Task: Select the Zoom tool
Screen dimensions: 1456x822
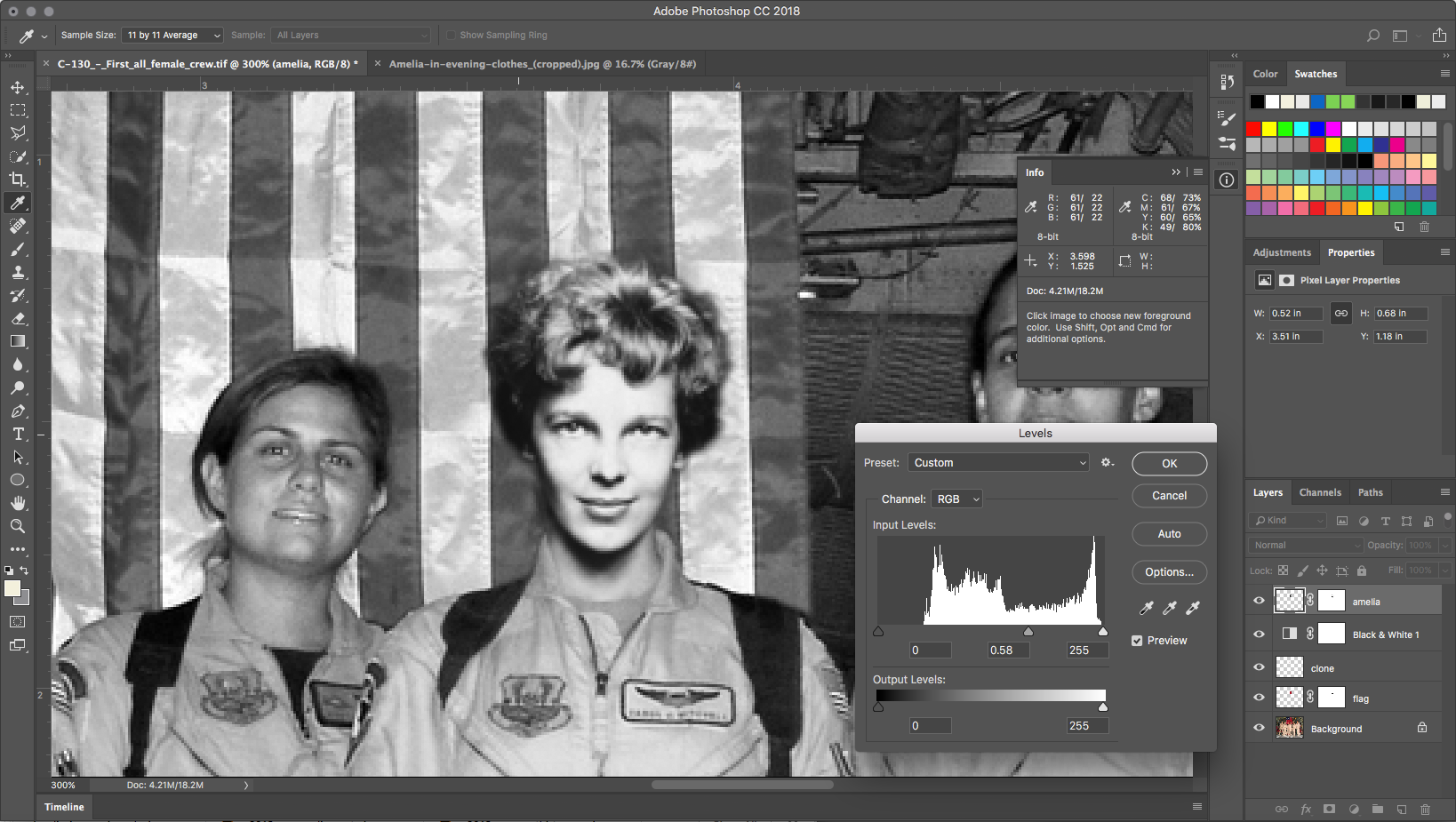Action: click(18, 526)
